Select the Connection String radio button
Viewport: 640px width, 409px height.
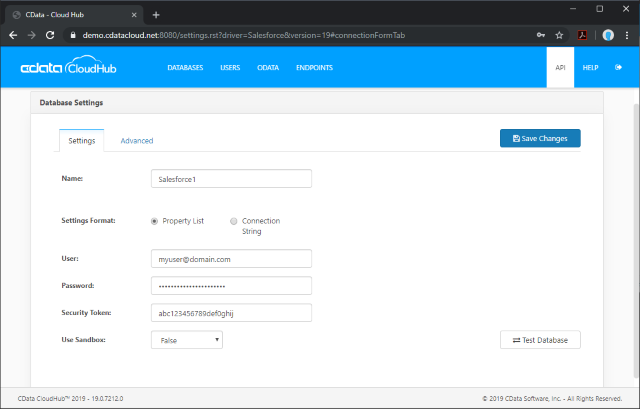[233, 221]
